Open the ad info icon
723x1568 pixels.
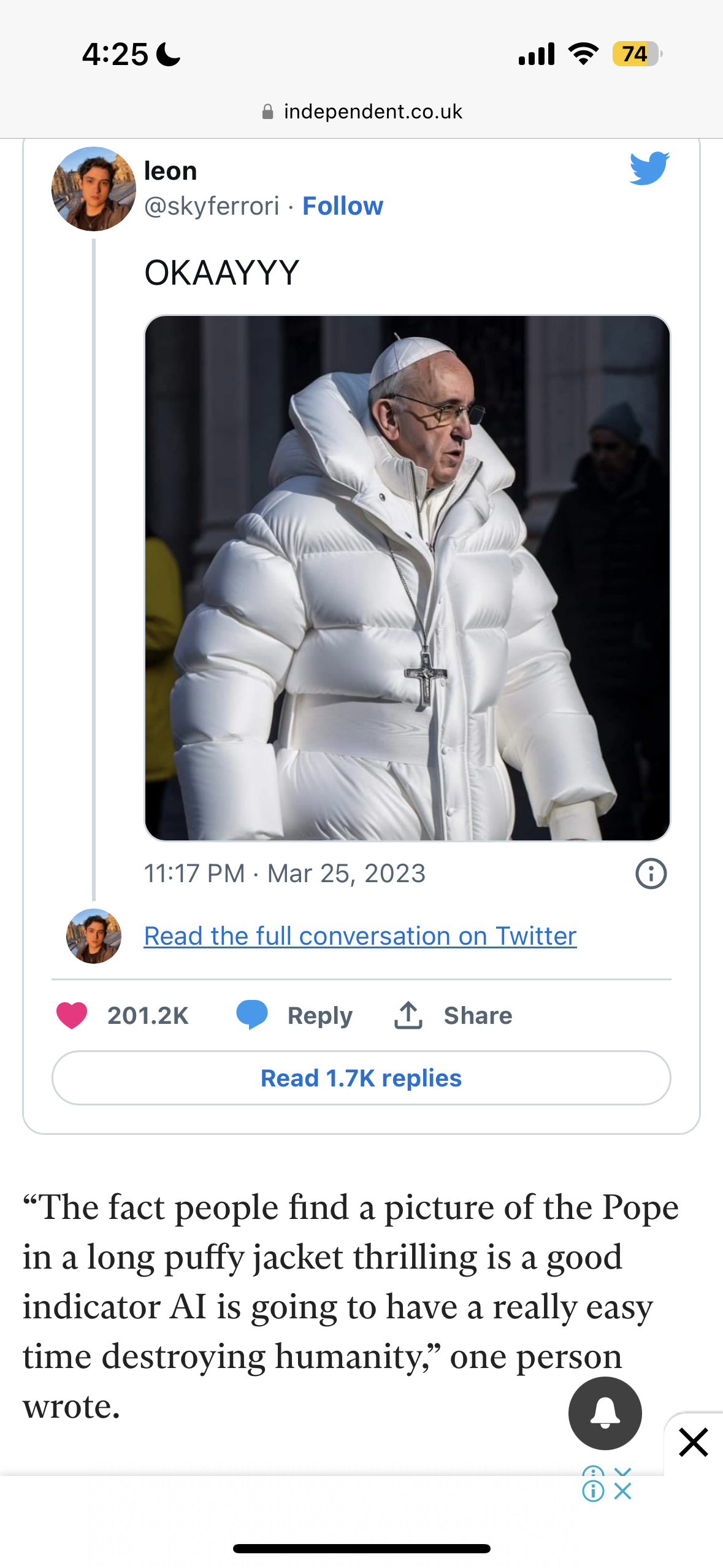[593, 1491]
